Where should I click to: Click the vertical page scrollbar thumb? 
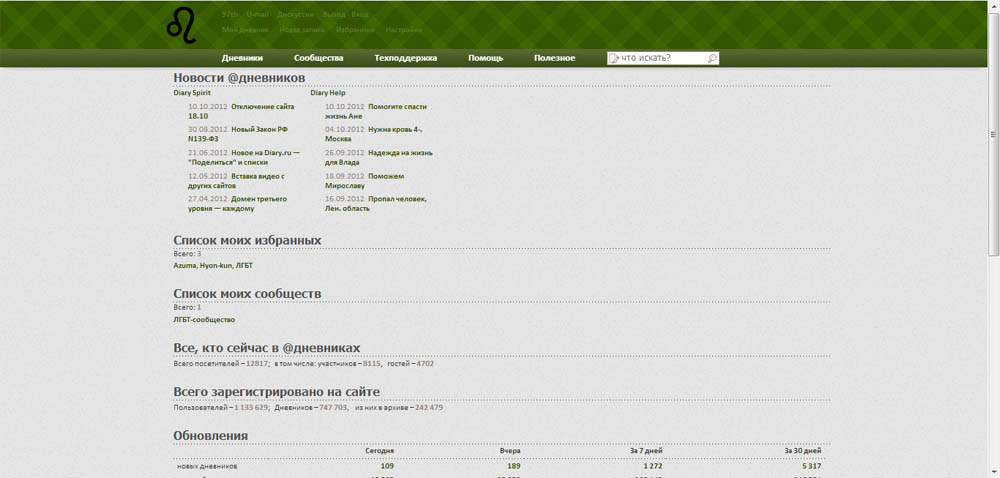[x=993, y=134]
